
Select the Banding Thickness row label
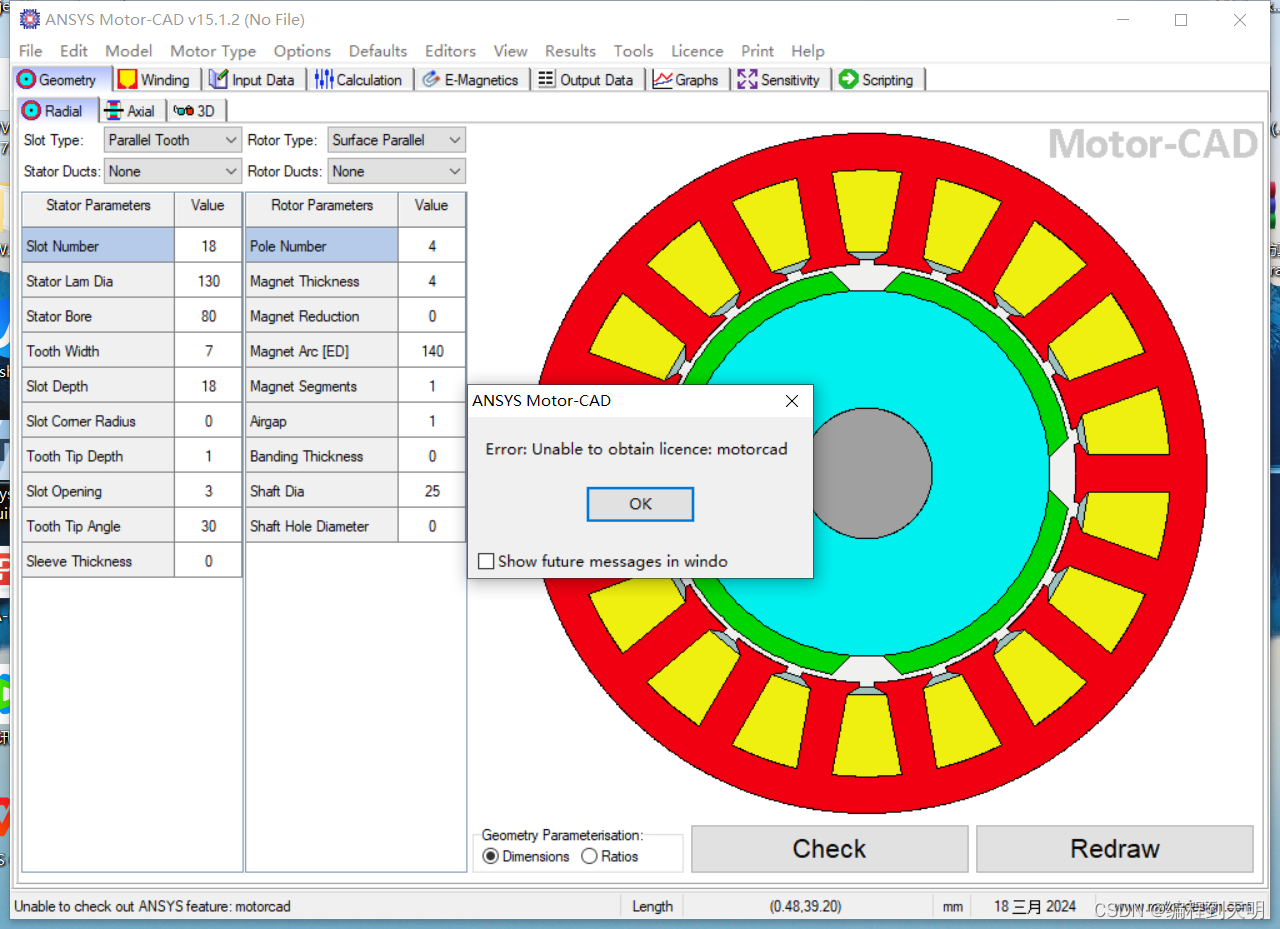pyautogui.click(x=322, y=456)
